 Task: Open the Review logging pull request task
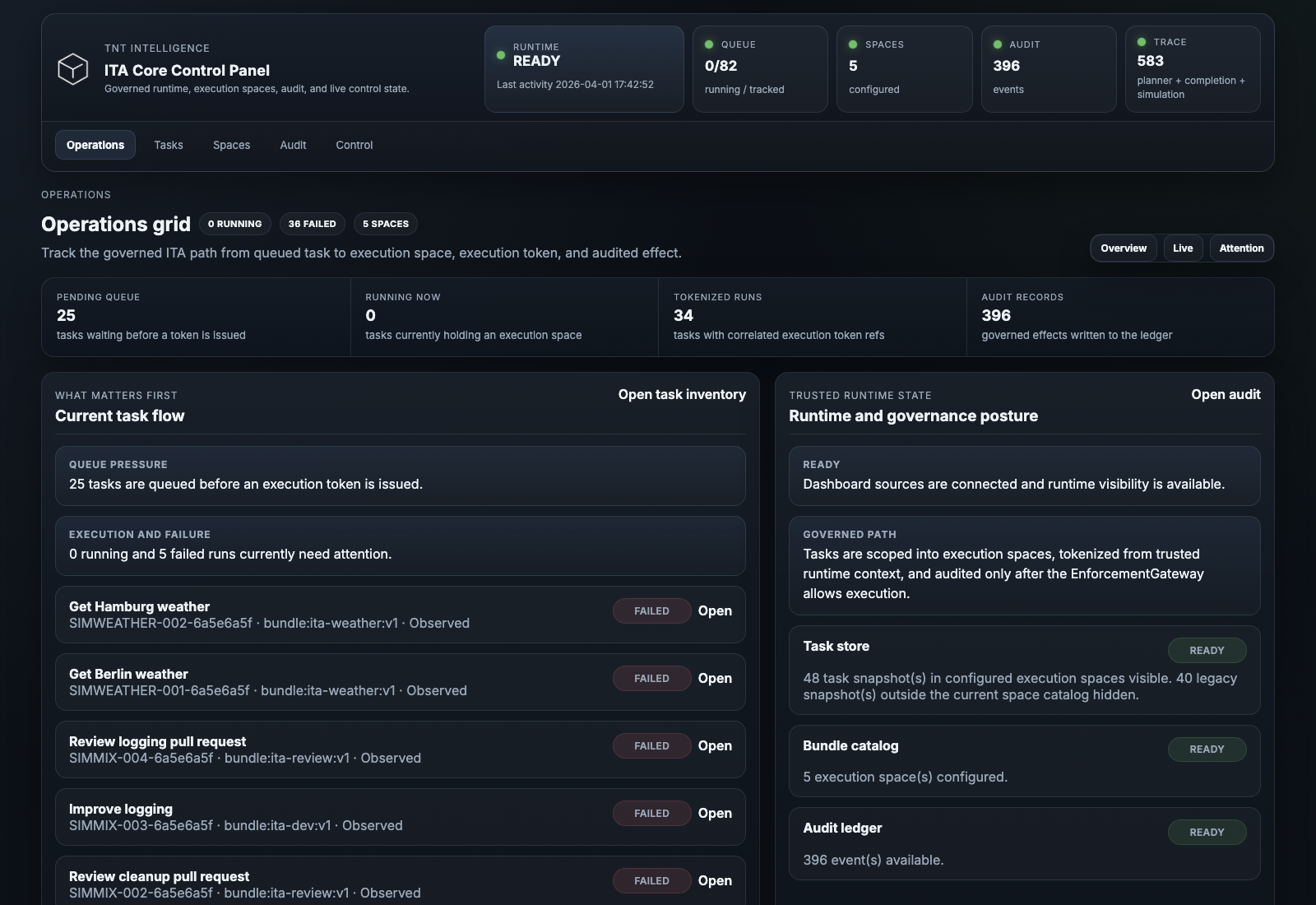(x=715, y=745)
